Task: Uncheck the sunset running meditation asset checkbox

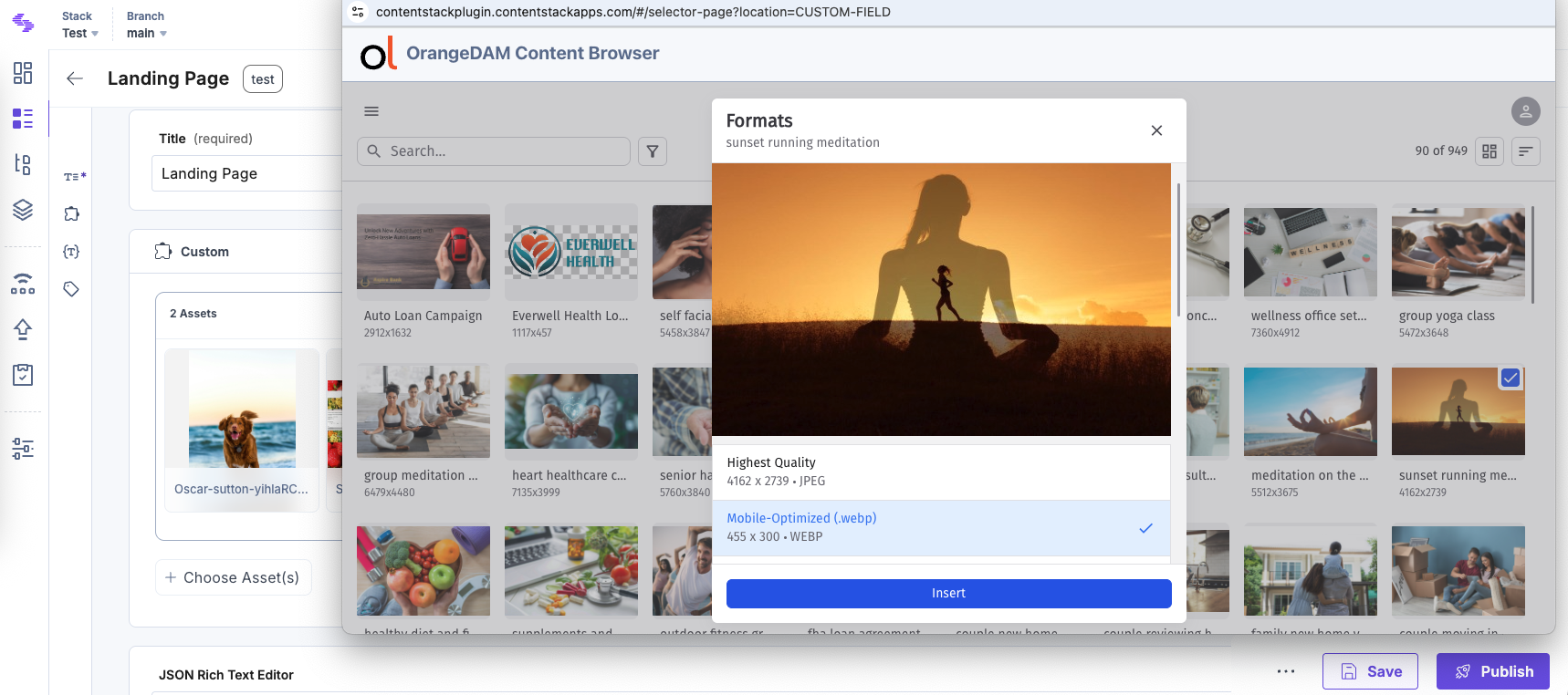Action: (1511, 378)
